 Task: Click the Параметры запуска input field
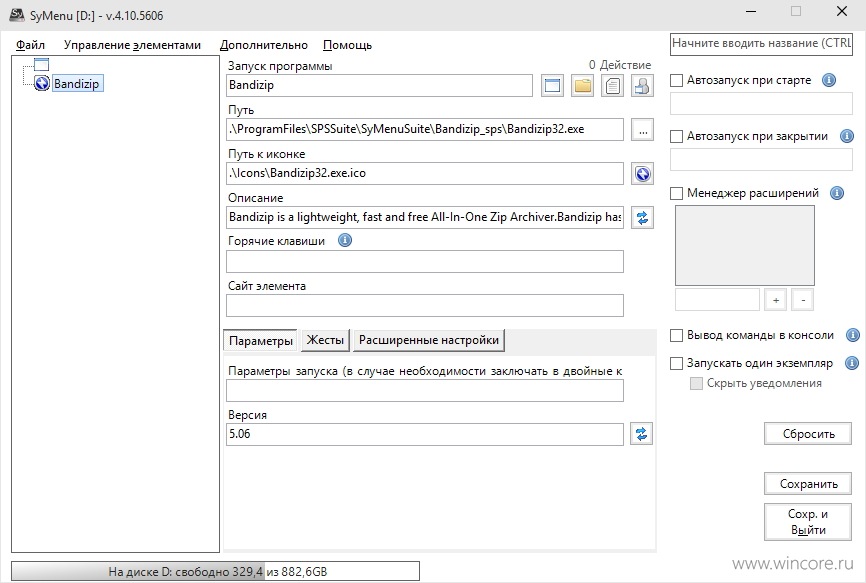(425, 391)
